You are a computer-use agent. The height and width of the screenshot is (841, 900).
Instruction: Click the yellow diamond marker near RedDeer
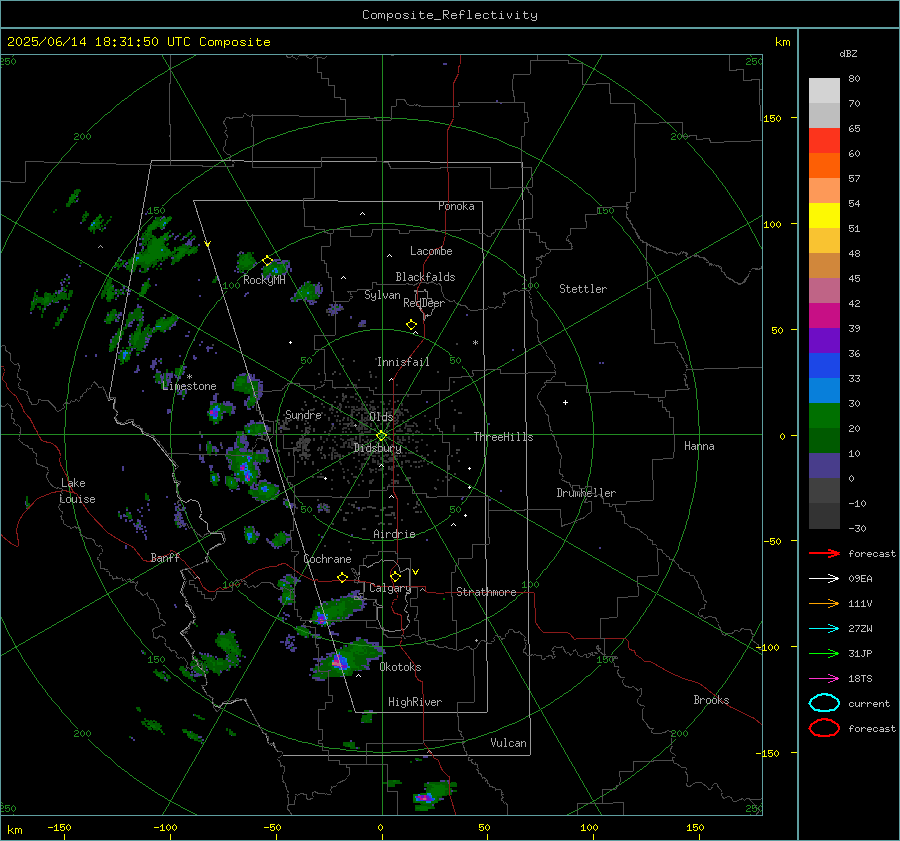[412, 325]
